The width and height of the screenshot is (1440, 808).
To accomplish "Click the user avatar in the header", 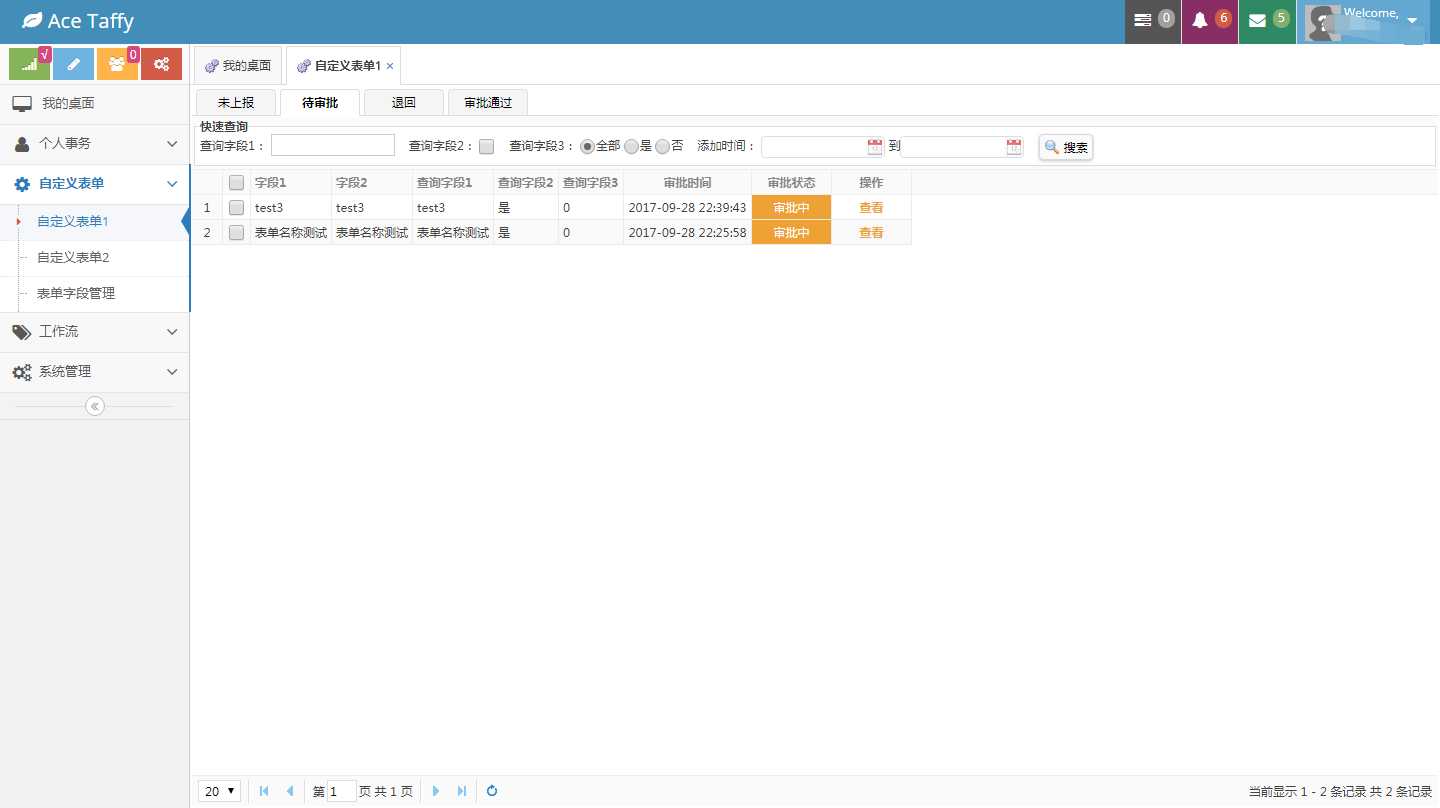I will [x=1323, y=22].
